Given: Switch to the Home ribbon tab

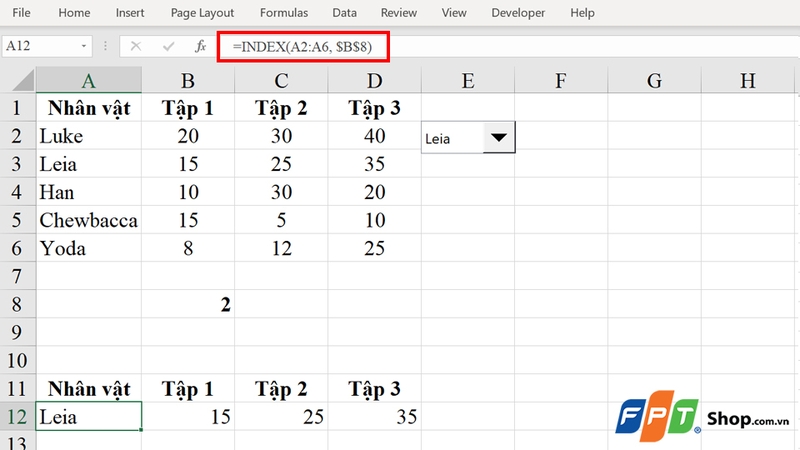Looking at the screenshot, I should click(74, 13).
